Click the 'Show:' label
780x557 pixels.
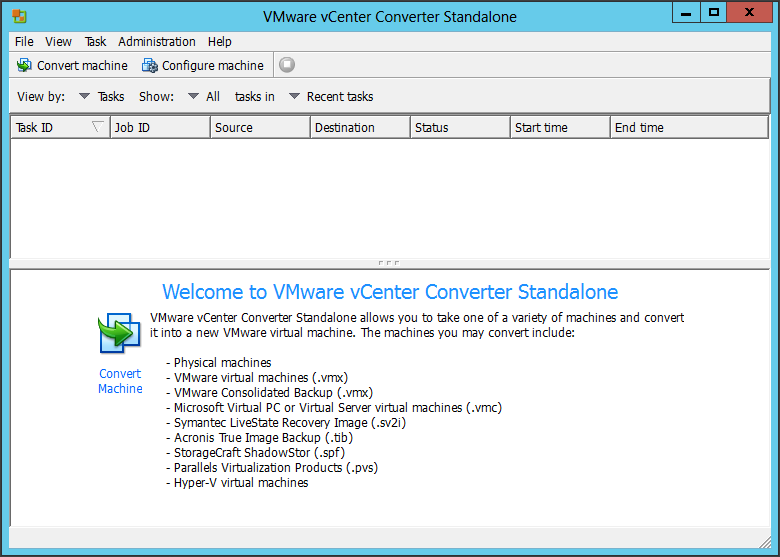(156, 96)
